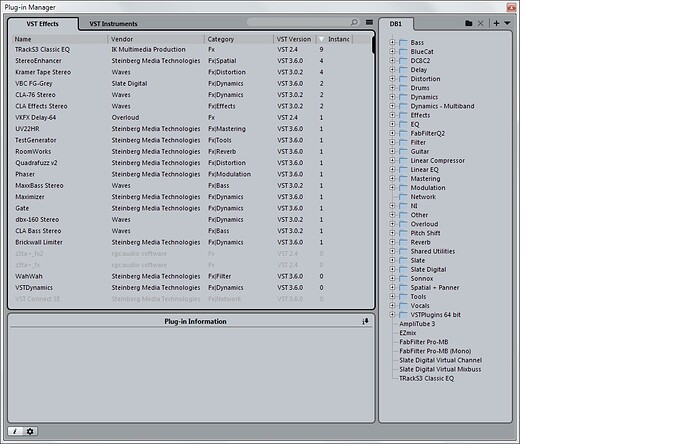Select the Pitch Shift folder
This screenshot has width=690, height=444.
pyautogui.click(x=420, y=233)
